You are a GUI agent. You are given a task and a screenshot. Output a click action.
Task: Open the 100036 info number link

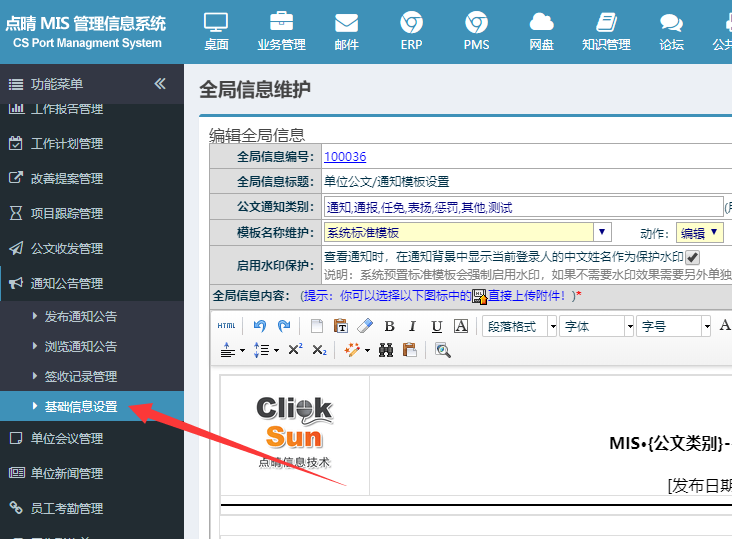345,156
